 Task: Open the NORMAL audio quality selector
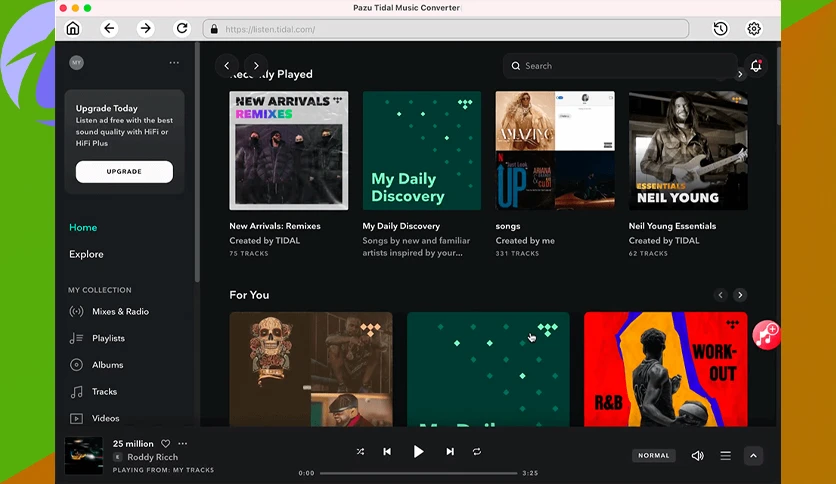(x=654, y=455)
